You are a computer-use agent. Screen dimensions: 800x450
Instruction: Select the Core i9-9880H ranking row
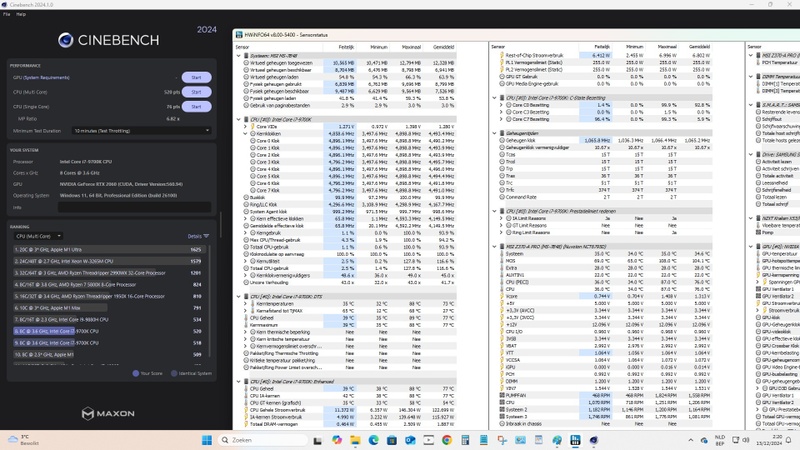click(109, 319)
